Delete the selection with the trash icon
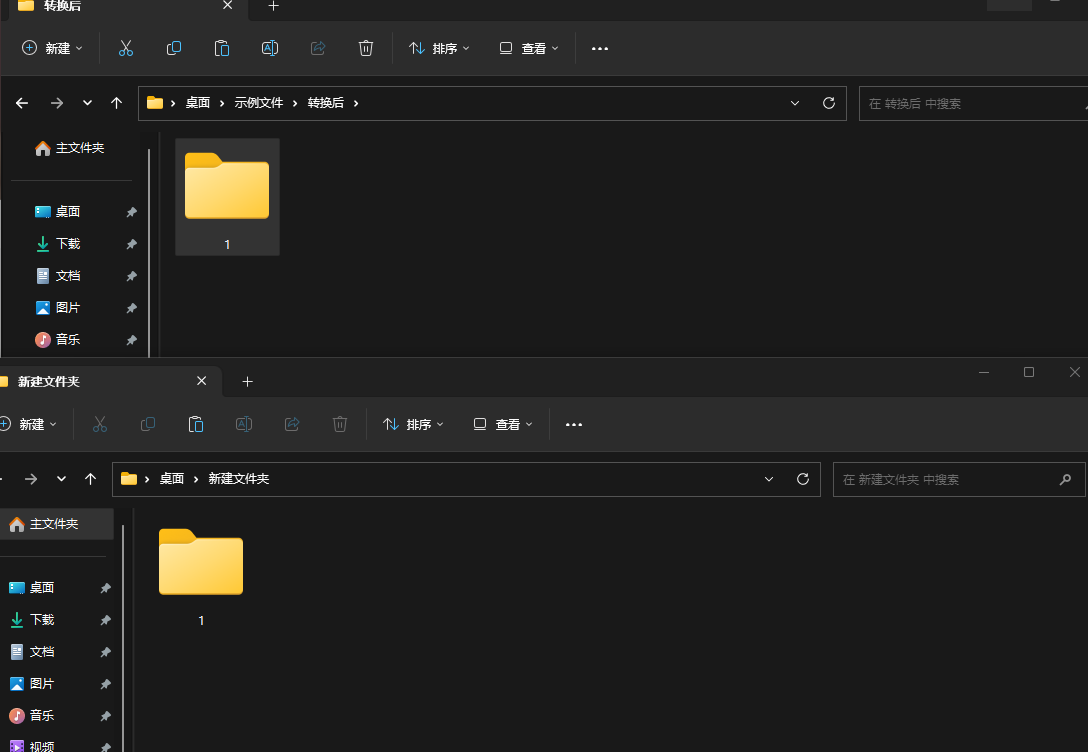 click(x=365, y=48)
